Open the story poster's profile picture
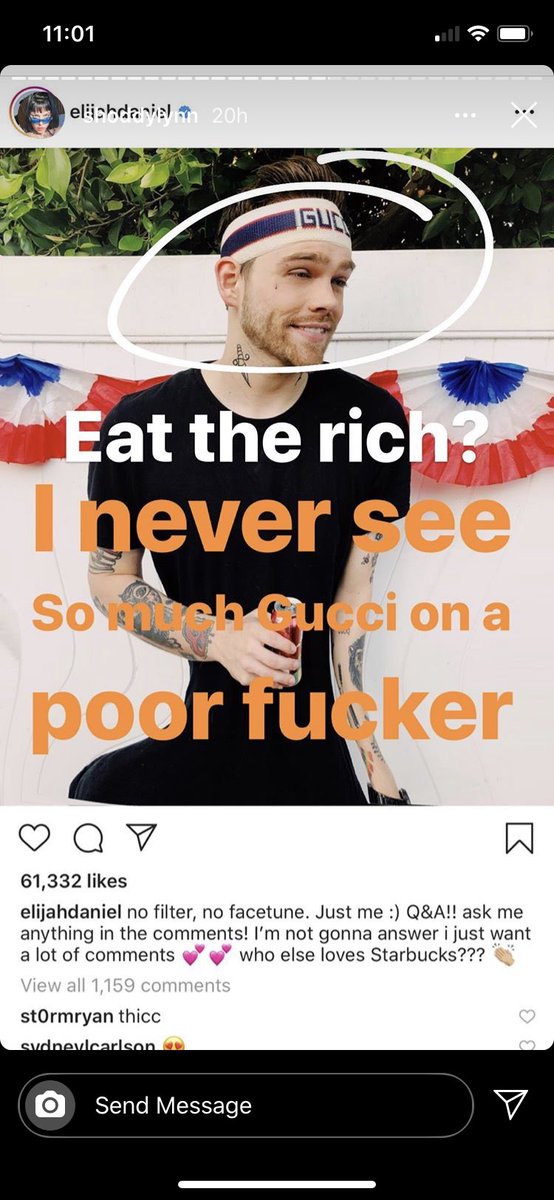Image resolution: width=554 pixels, height=1200 pixels. point(31,112)
